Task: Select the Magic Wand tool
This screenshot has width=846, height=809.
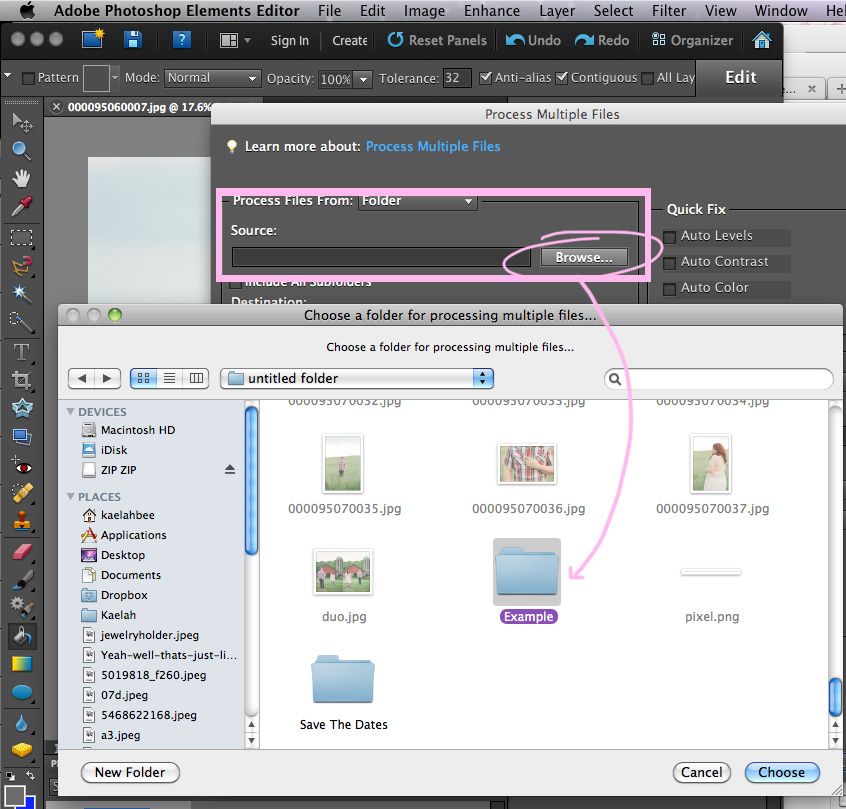Action: point(22,294)
